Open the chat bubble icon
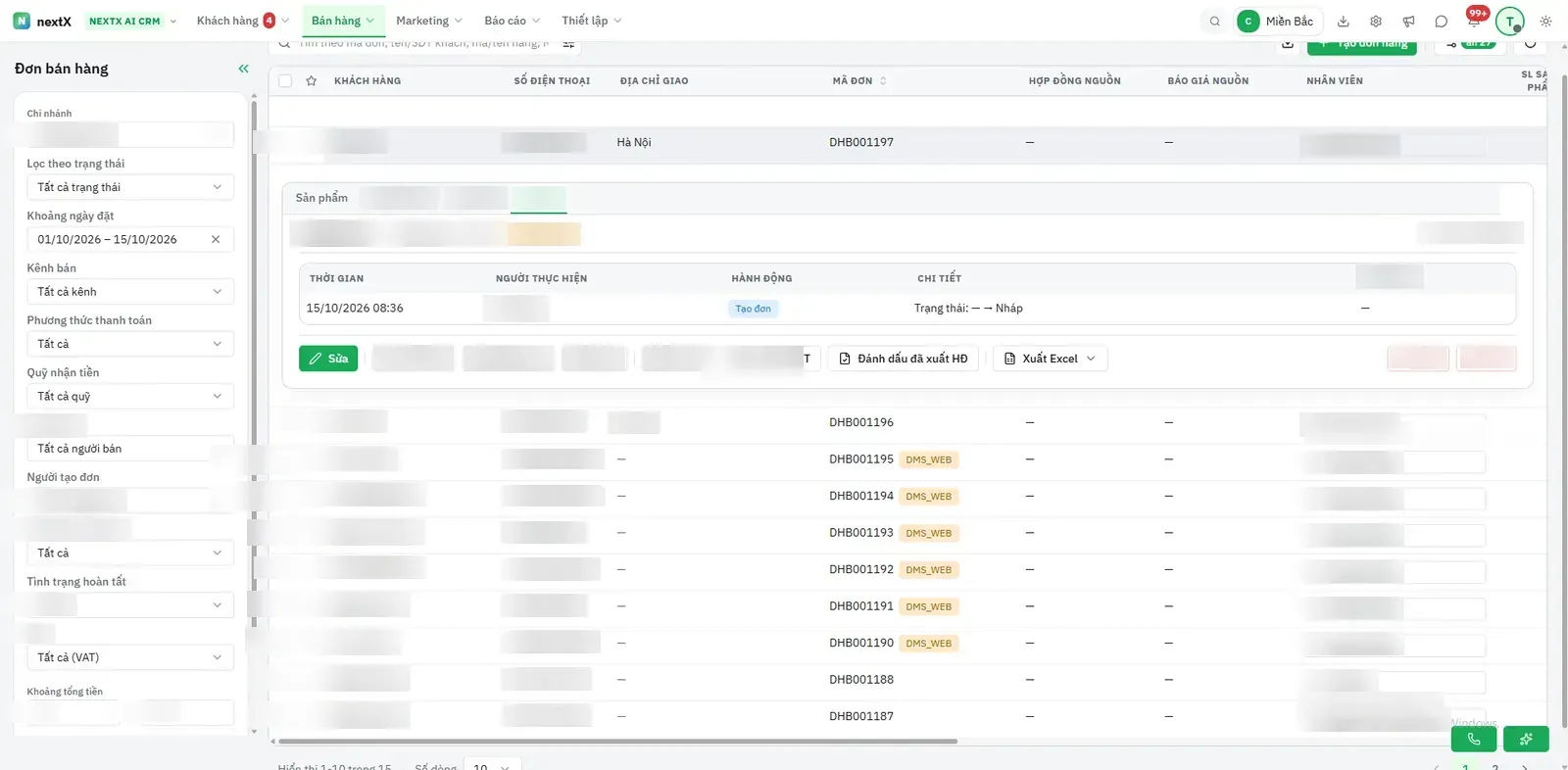This screenshot has width=1568, height=770. coord(1441,22)
